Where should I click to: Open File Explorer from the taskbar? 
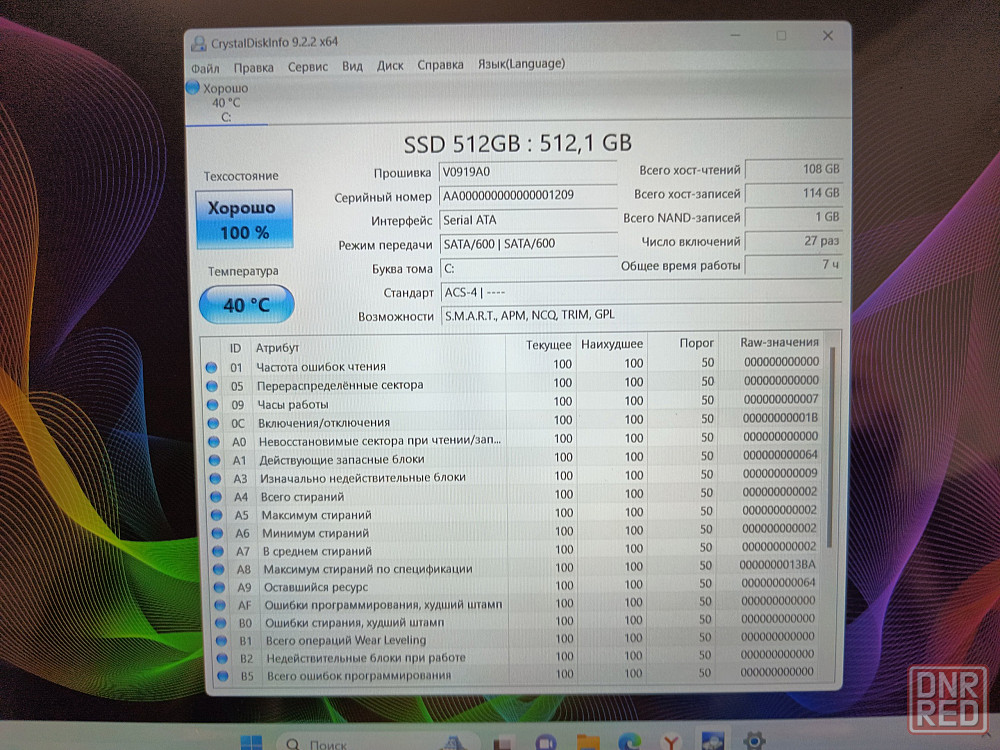(587, 742)
